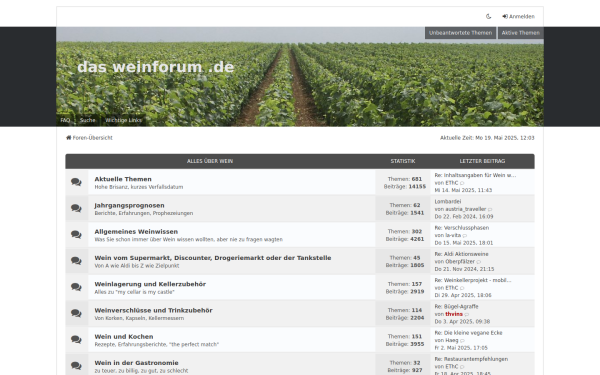
Task: Open last post titled Lombardei
Action: tap(448, 202)
